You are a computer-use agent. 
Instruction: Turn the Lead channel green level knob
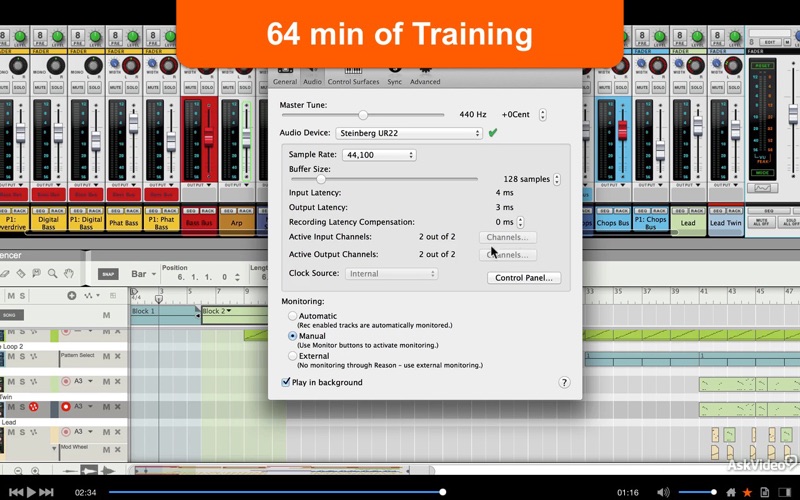(697, 37)
